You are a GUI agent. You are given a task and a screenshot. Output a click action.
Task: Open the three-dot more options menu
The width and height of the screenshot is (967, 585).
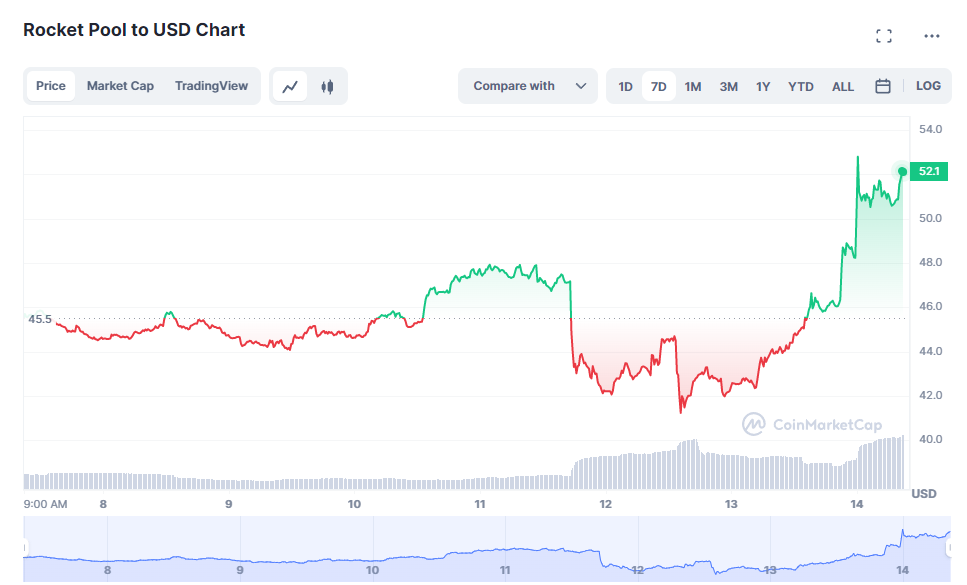coord(932,36)
